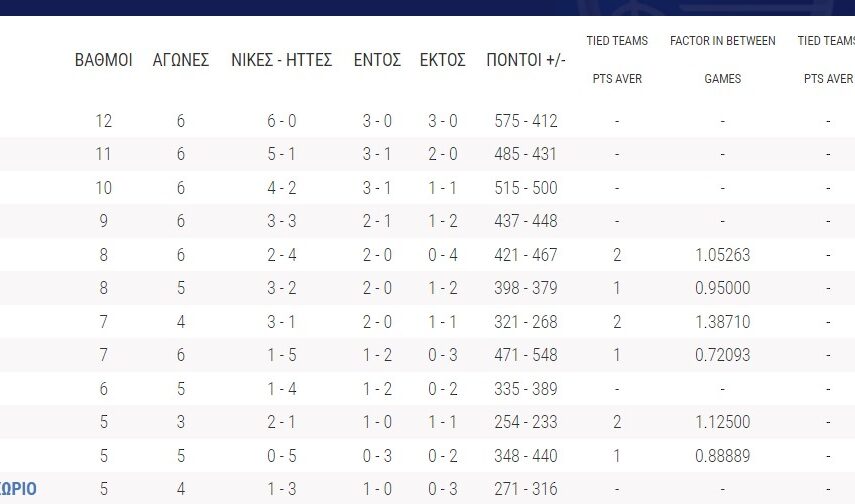Screen dimensions: 855x504
Task: Select the ΝΙΚΕΣ - ΗΤΤΕΣ column header
Action: pyautogui.click(x=281, y=60)
